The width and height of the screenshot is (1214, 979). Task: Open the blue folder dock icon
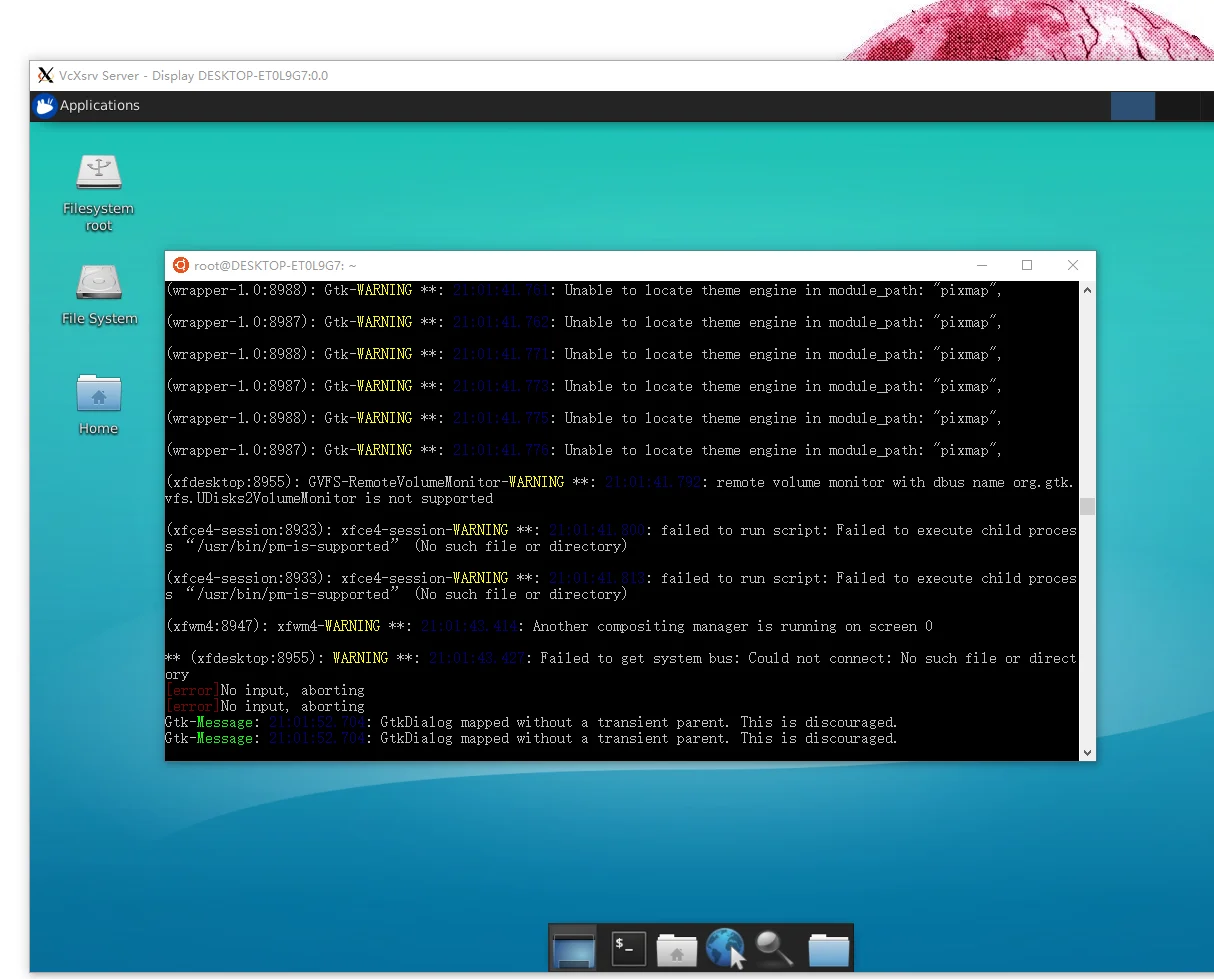[x=828, y=949]
